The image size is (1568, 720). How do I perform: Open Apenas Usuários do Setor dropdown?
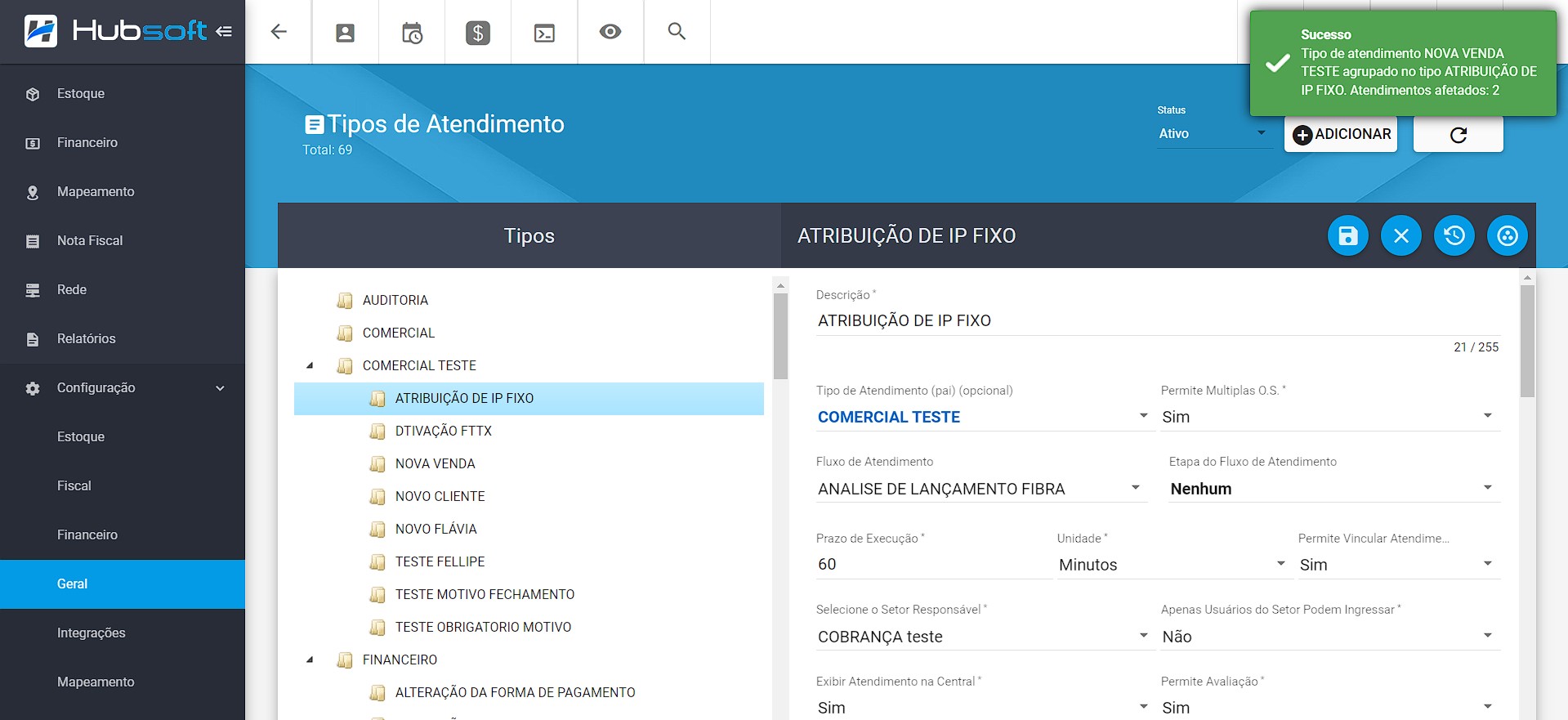tap(1330, 637)
